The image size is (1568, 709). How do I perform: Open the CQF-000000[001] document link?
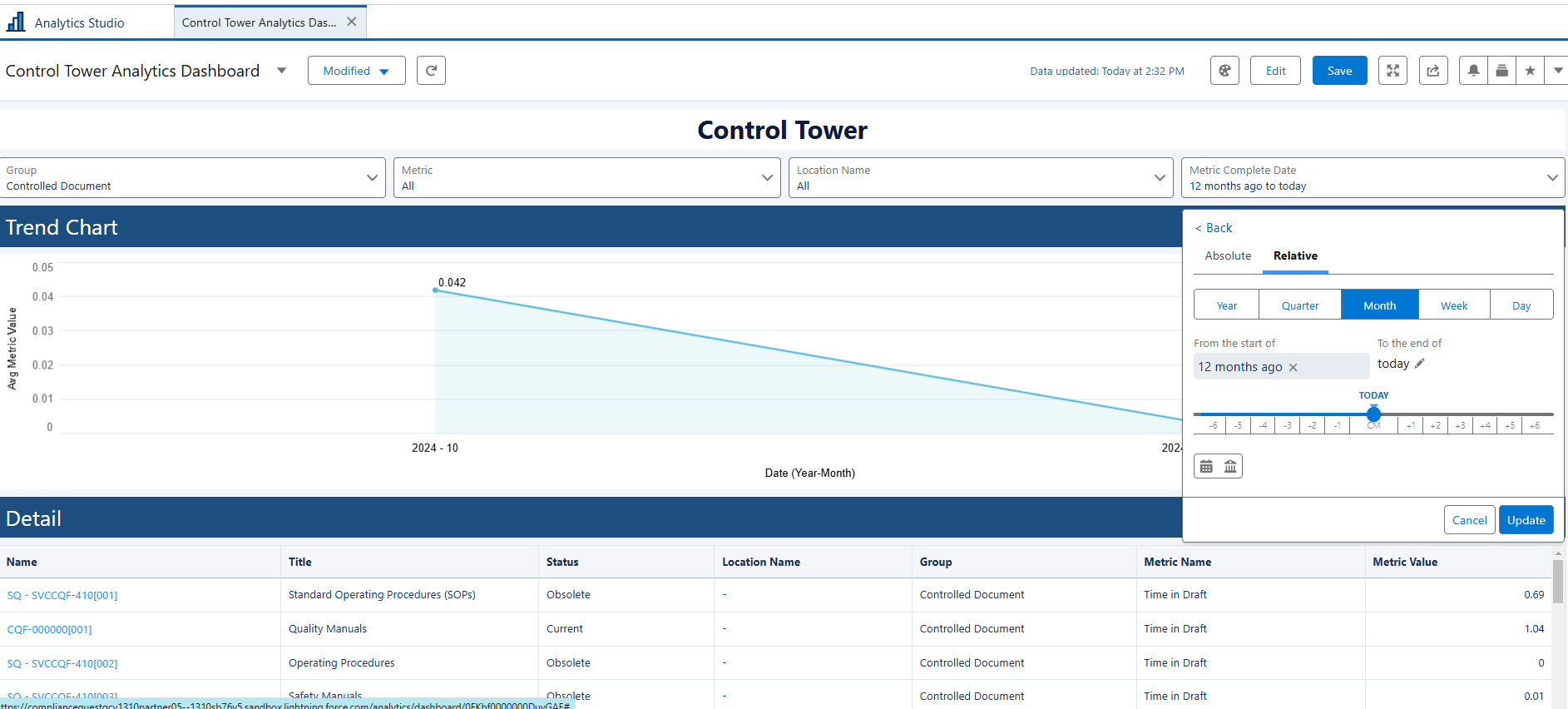click(50, 630)
